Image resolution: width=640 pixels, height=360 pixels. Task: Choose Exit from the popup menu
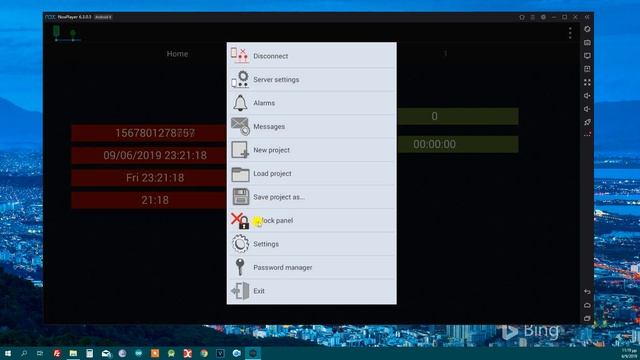(311, 291)
